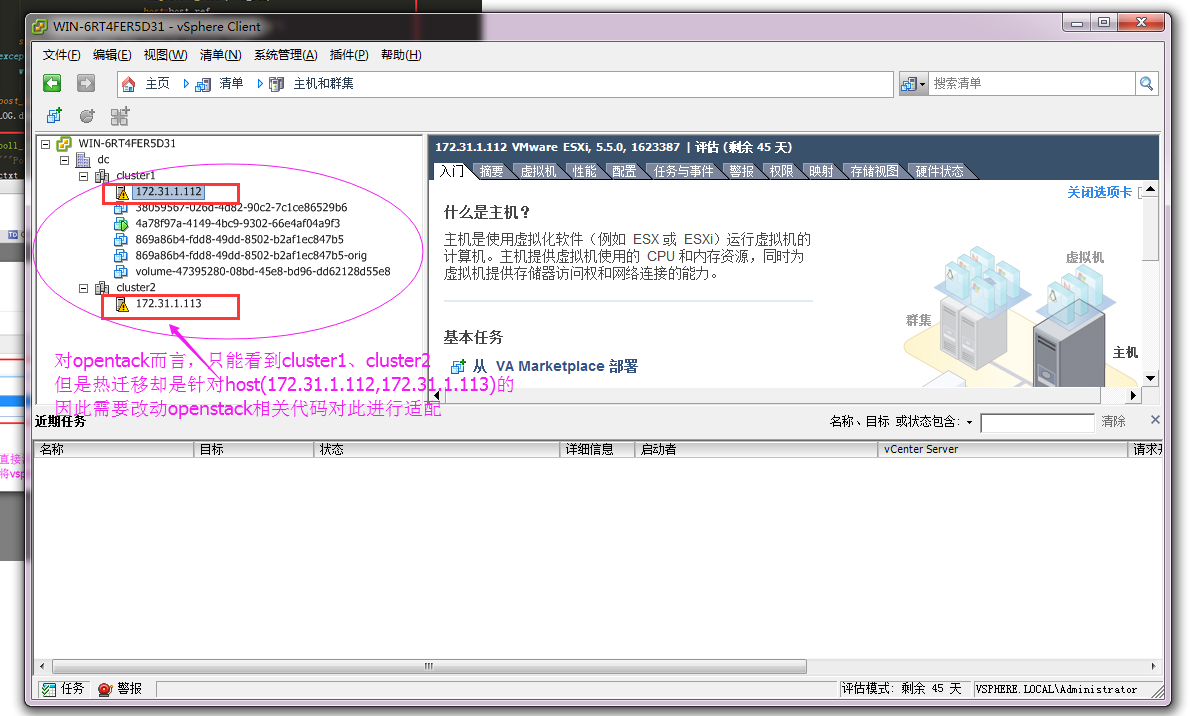Select host 172.31.1.112 in the tree
Screen dimensions: 1194x716
tap(168, 192)
